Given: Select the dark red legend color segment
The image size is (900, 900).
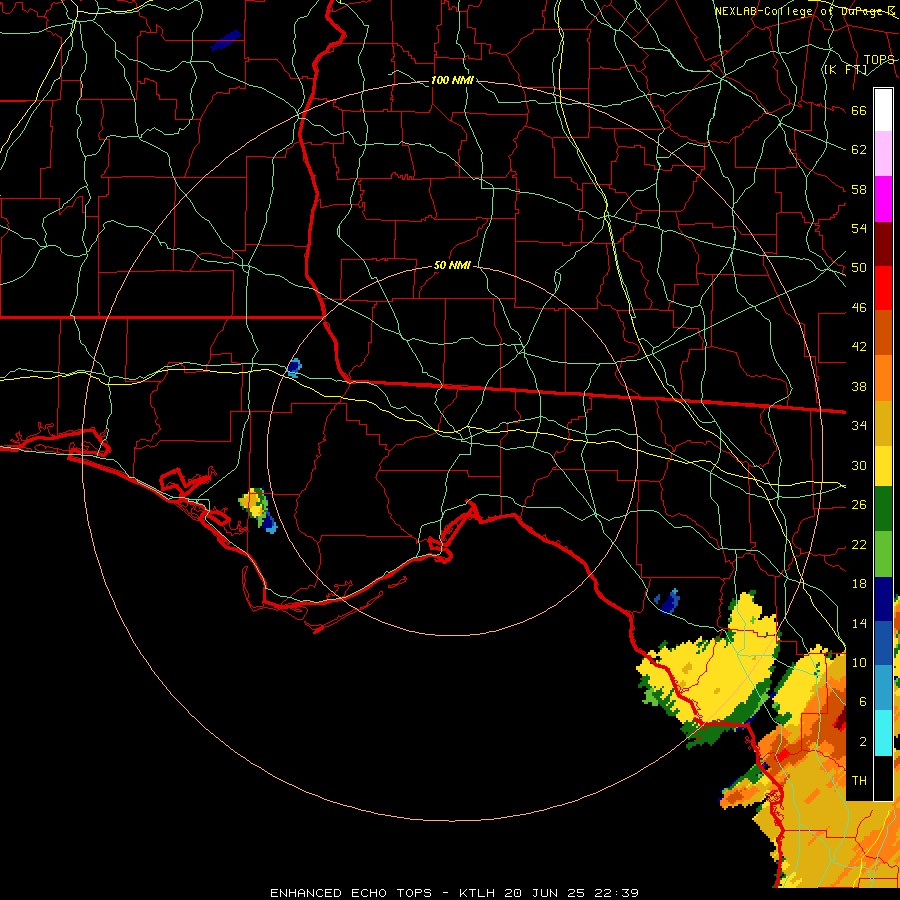Looking at the screenshot, I should point(883,243).
